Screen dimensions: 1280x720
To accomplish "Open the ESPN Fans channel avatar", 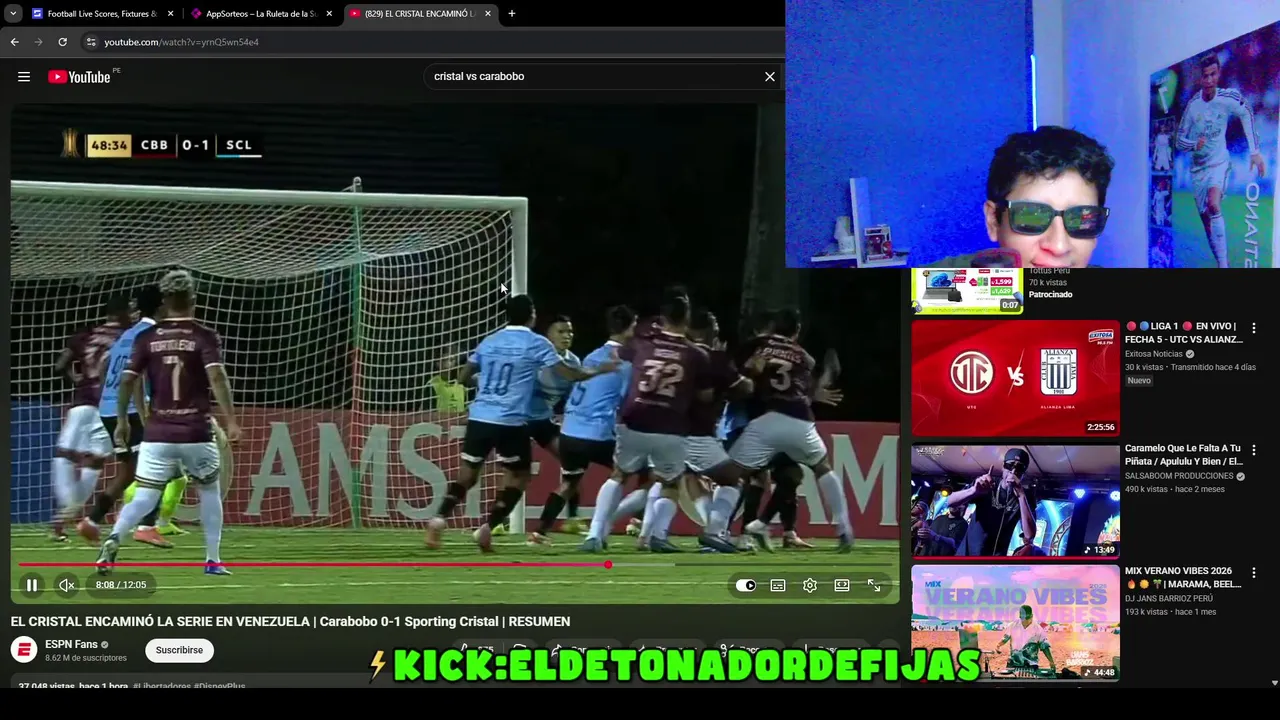I will click(24, 650).
